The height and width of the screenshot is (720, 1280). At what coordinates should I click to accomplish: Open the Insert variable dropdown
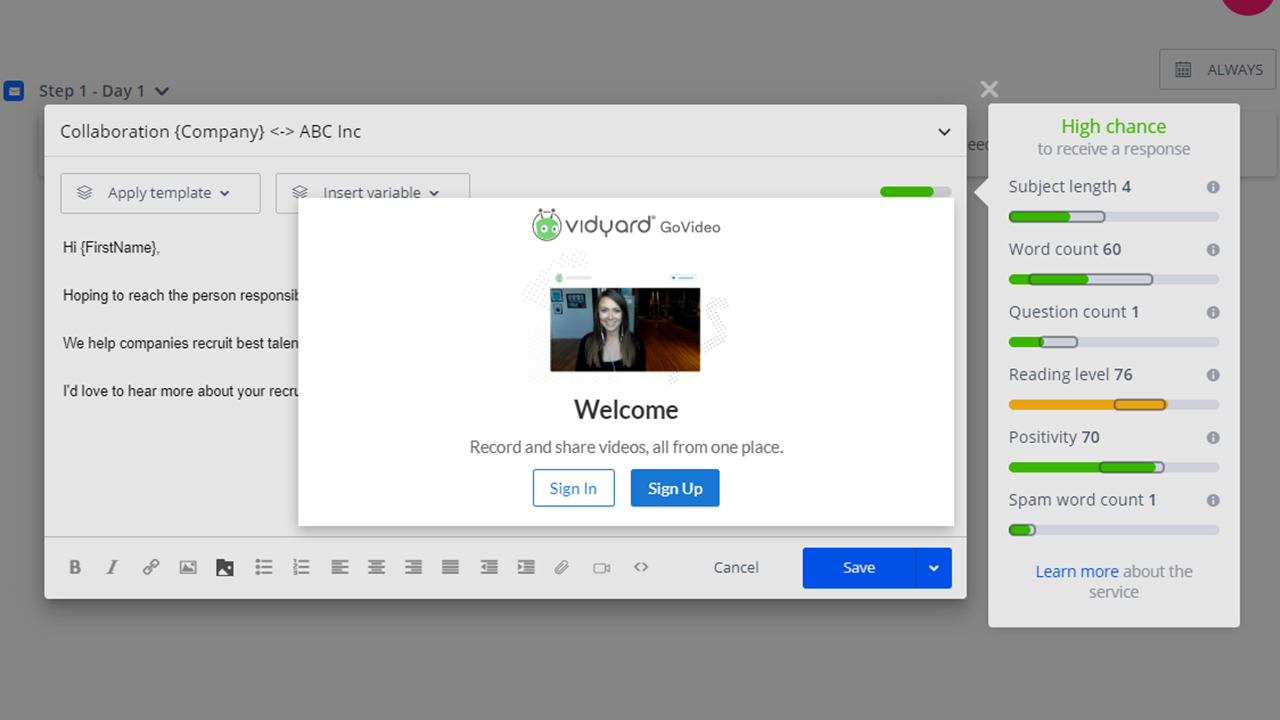373,186
